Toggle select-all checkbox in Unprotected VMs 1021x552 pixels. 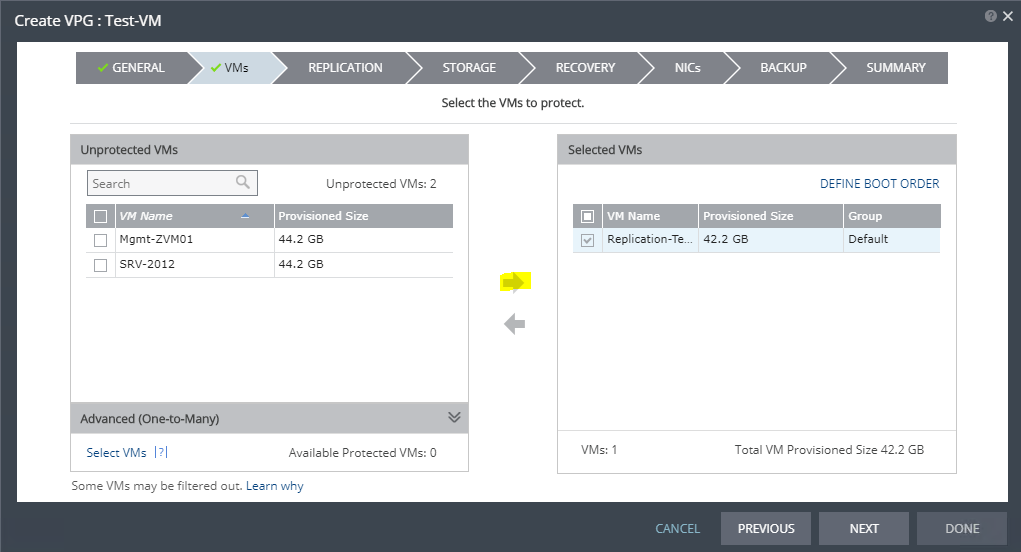click(100, 216)
